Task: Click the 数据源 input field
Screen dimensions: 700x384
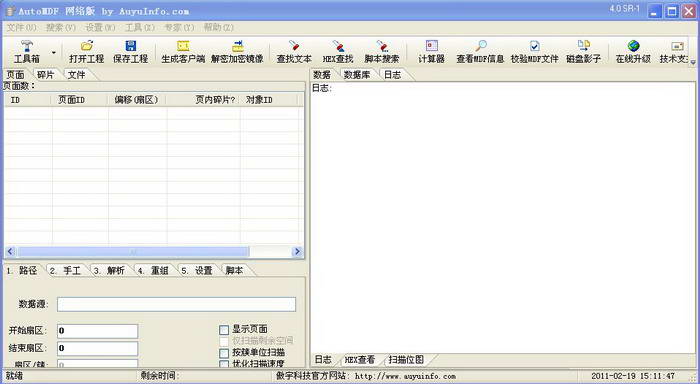Action: point(176,304)
